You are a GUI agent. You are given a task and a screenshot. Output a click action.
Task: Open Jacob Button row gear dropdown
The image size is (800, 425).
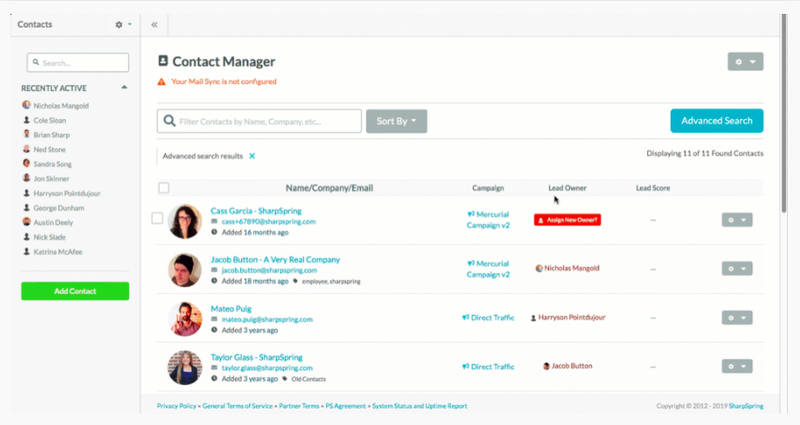tap(737, 269)
